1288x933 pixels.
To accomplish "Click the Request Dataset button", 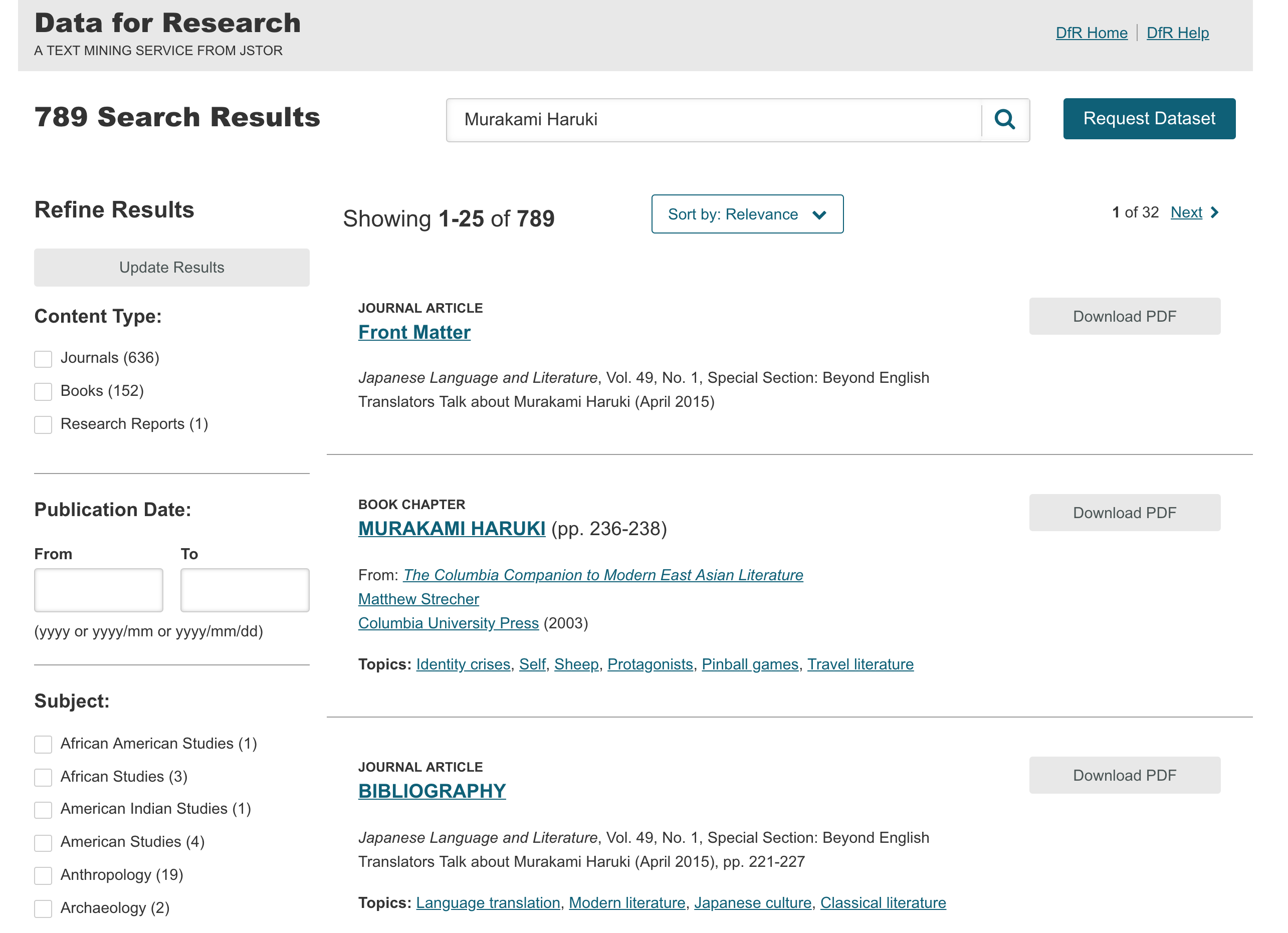I will 1150,119.
